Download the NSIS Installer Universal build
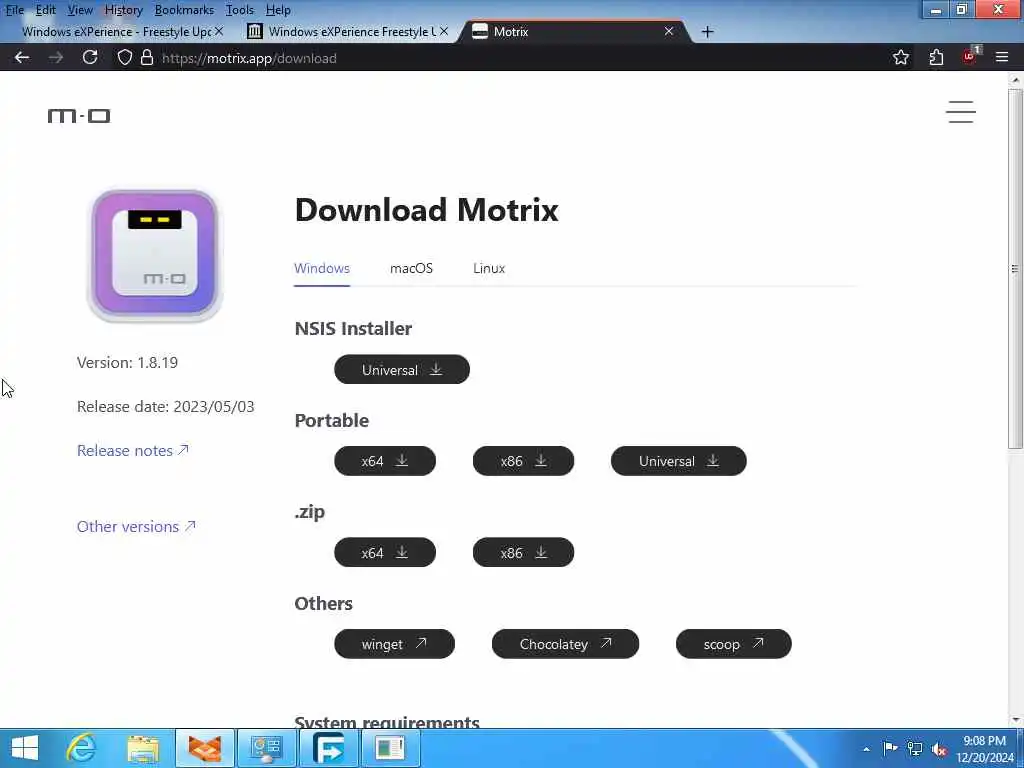Image resolution: width=1024 pixels, height=768 pixels. [402, 370]
